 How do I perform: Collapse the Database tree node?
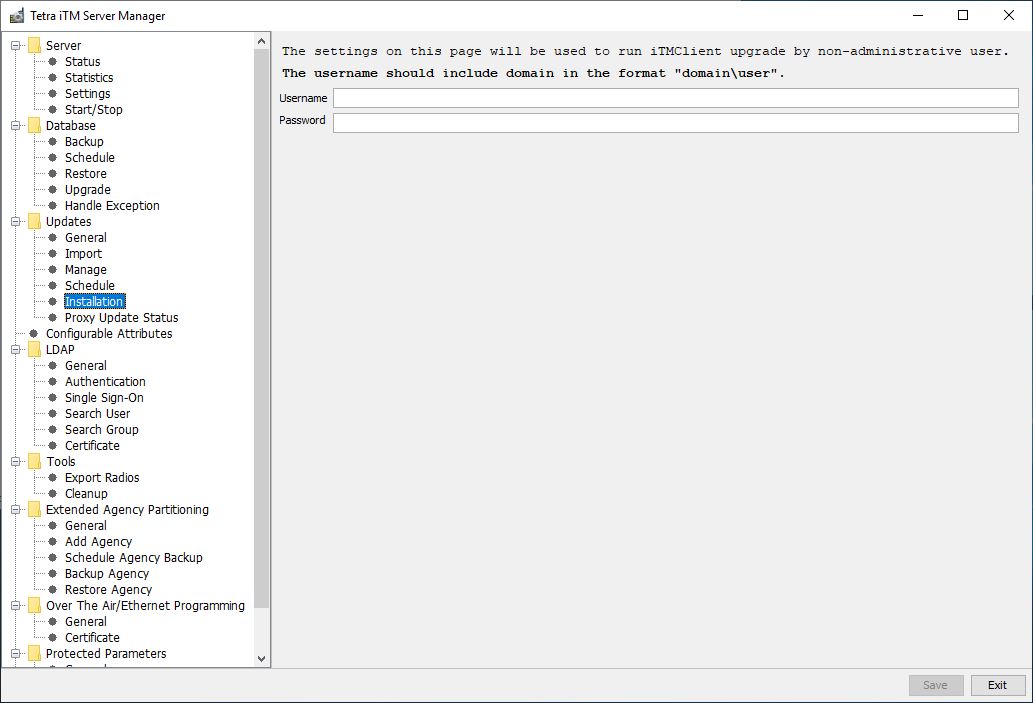[x=15, y=125]
